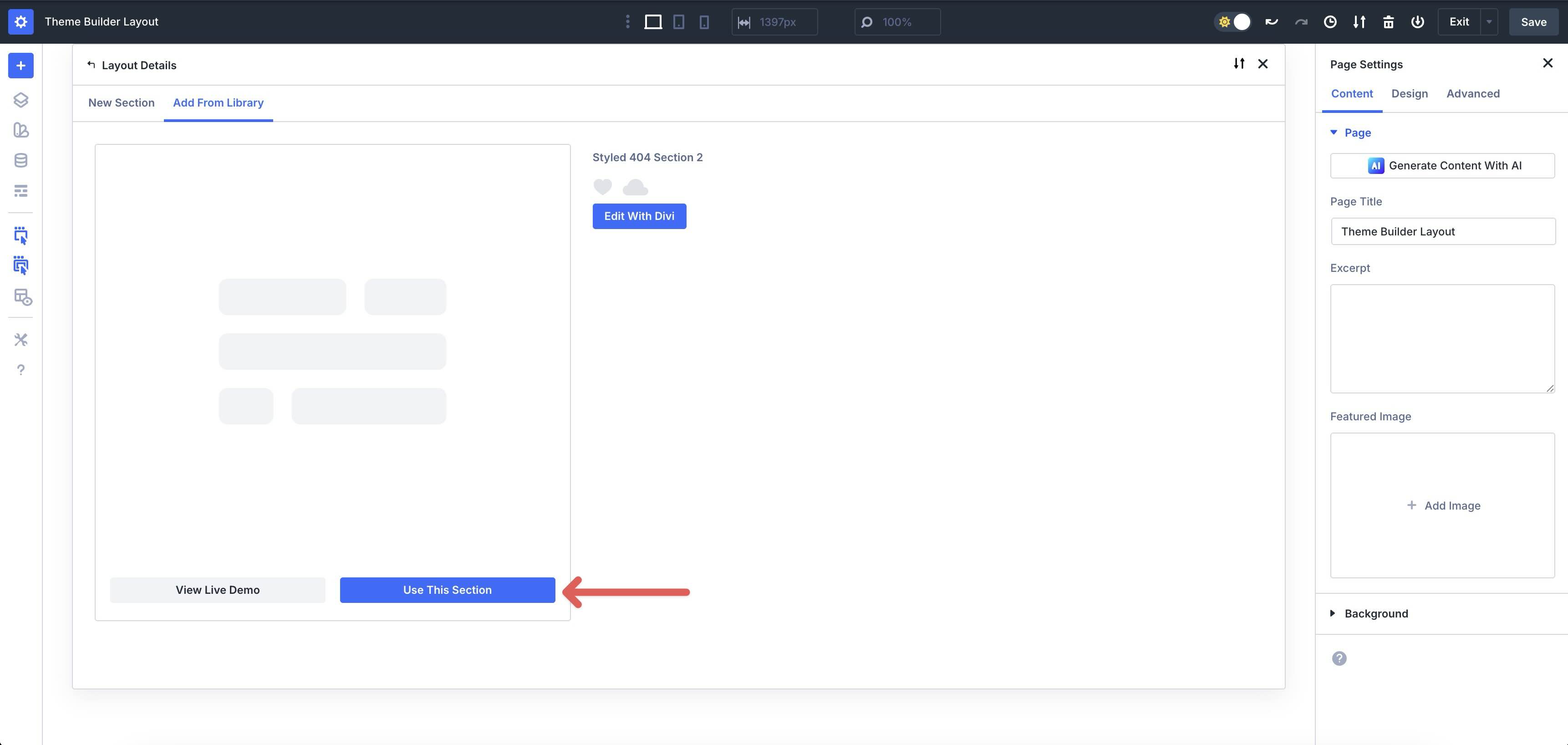Open the Exit dropdown arrow
This screenshot has height=745, width=1568.
[1489, 21]
